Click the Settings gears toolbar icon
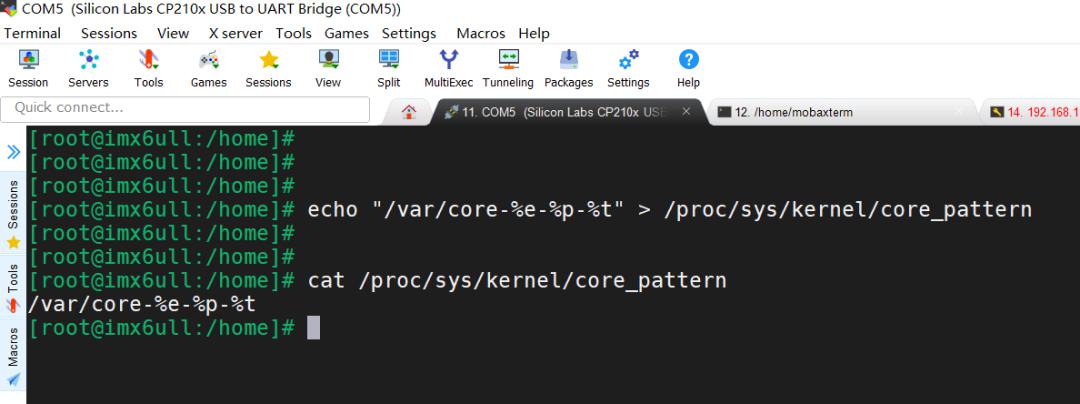Image resolution: width=1080 pixels, height=404 pixels. pos(628,68)
